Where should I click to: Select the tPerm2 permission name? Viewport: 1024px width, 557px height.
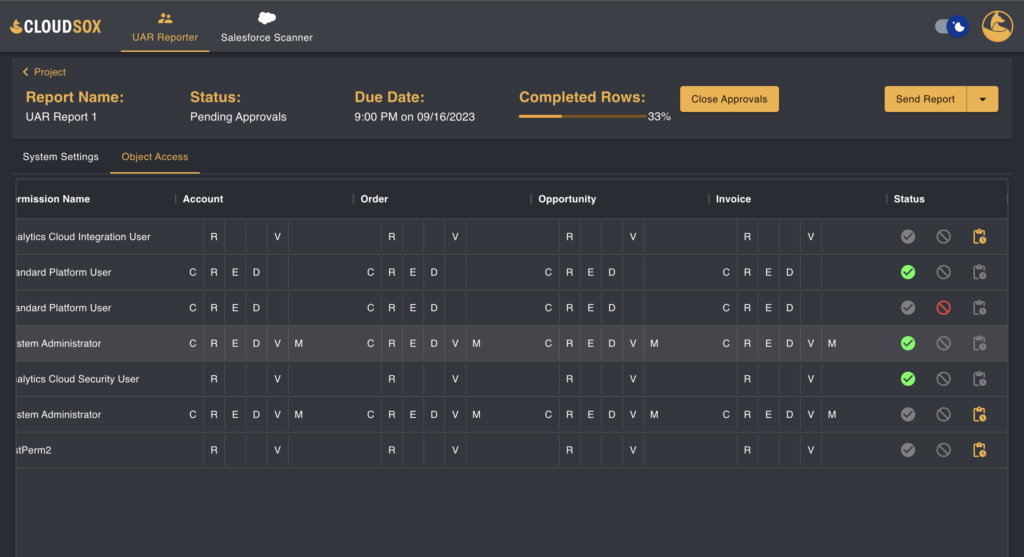33,450
